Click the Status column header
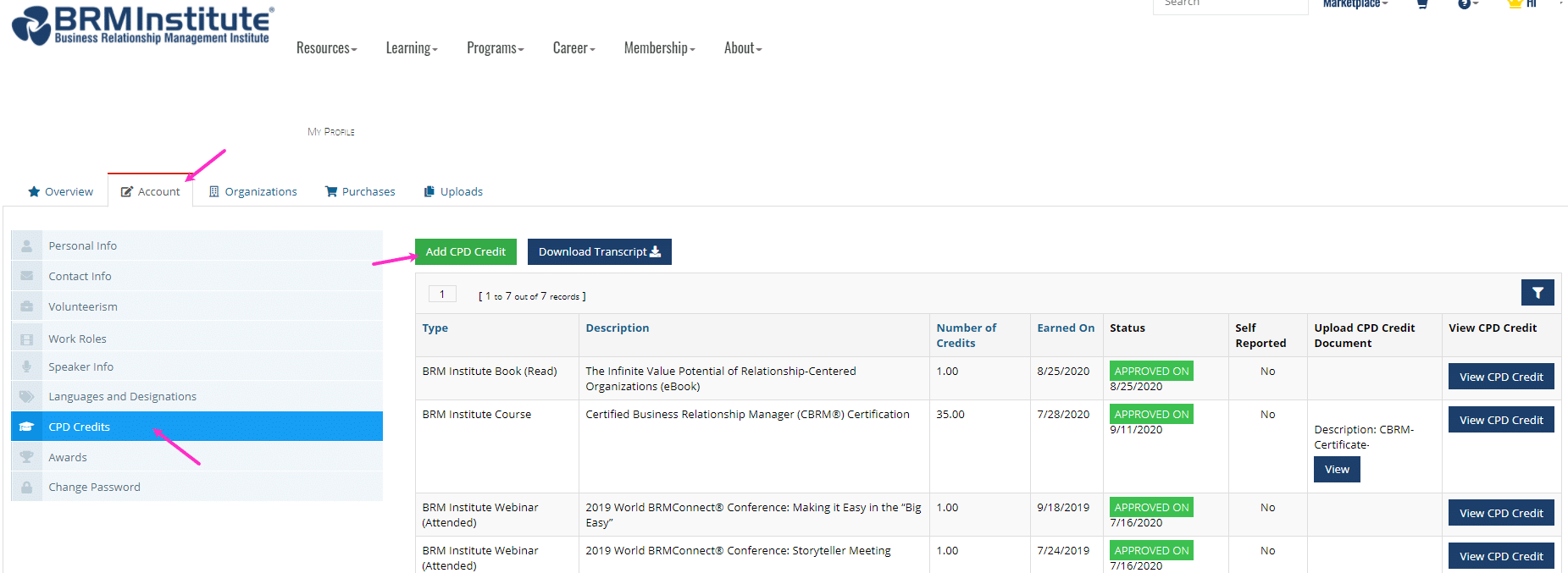 point(1128,328)
